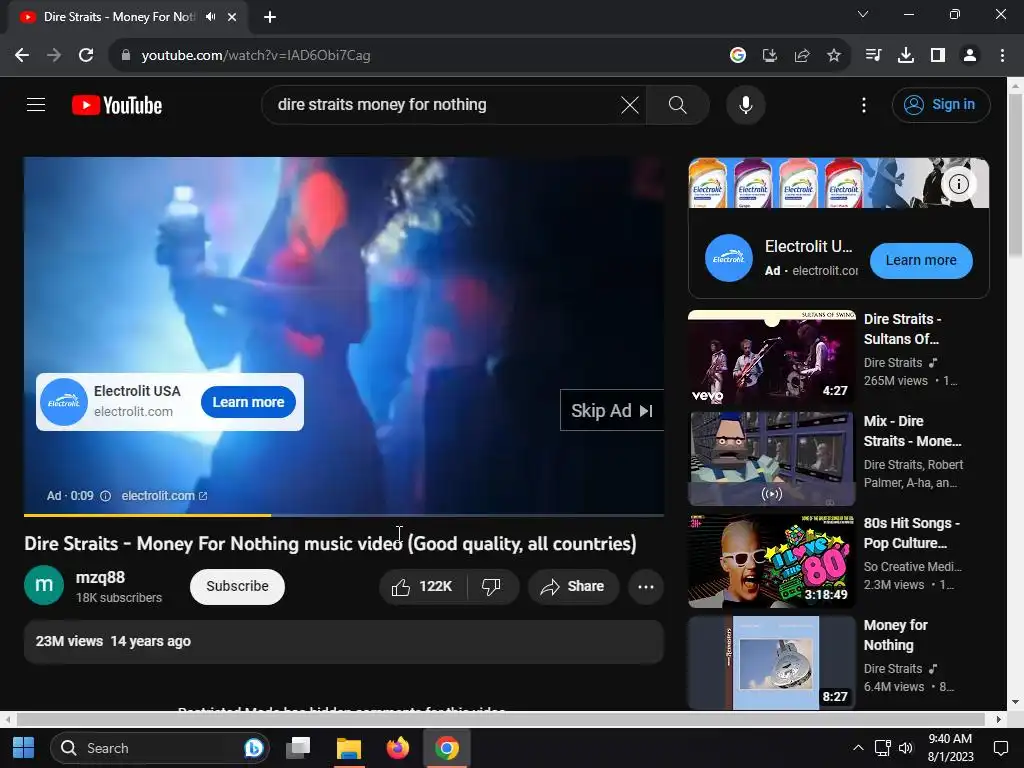Open the YouTube hamburger guide menu

[x=36, y=104]
